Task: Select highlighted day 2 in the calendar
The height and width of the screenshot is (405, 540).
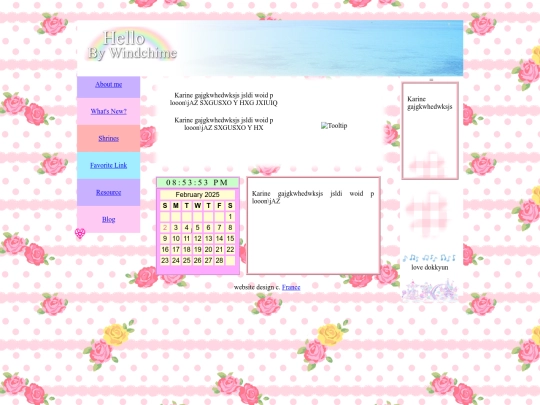Action: (165, 228)
